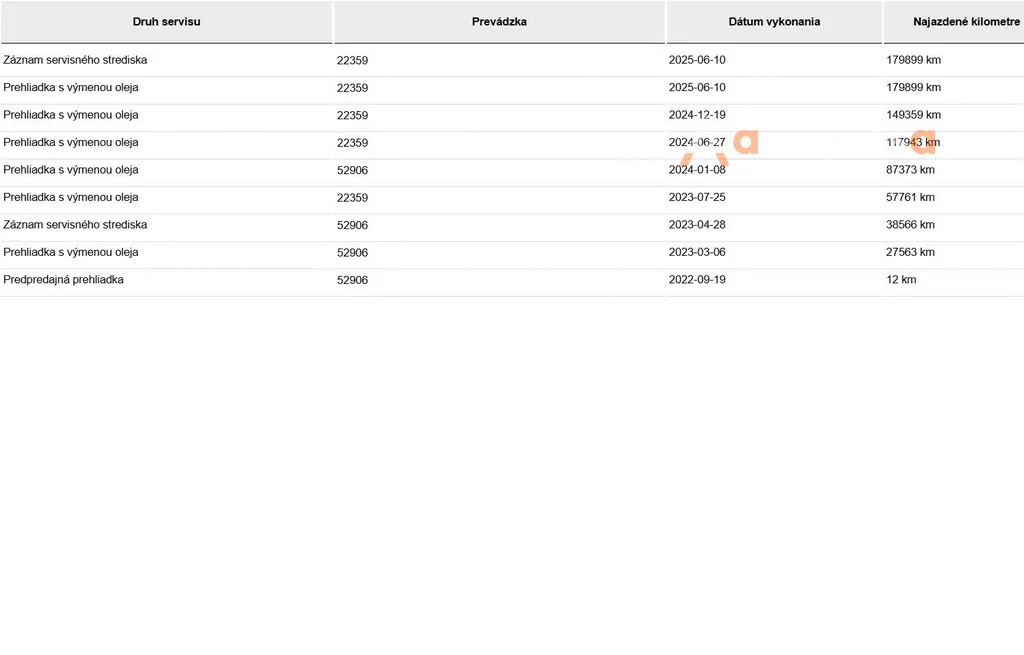This screenshot has height=655, width=1024.
Task: Click date 2022-09-19
Action: coord(697,280)
